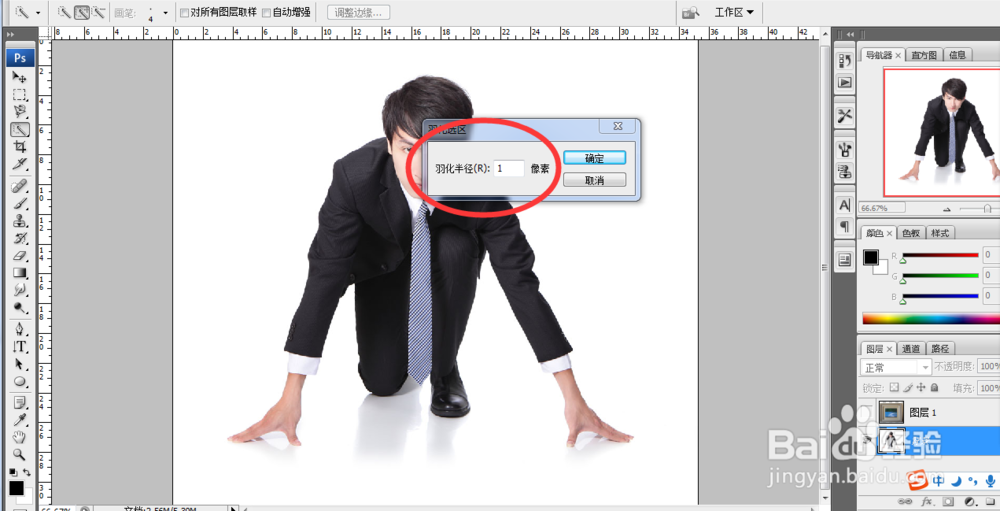
Task: Switch to the Histogram tab (直方图)
Action: click(923, 56)
